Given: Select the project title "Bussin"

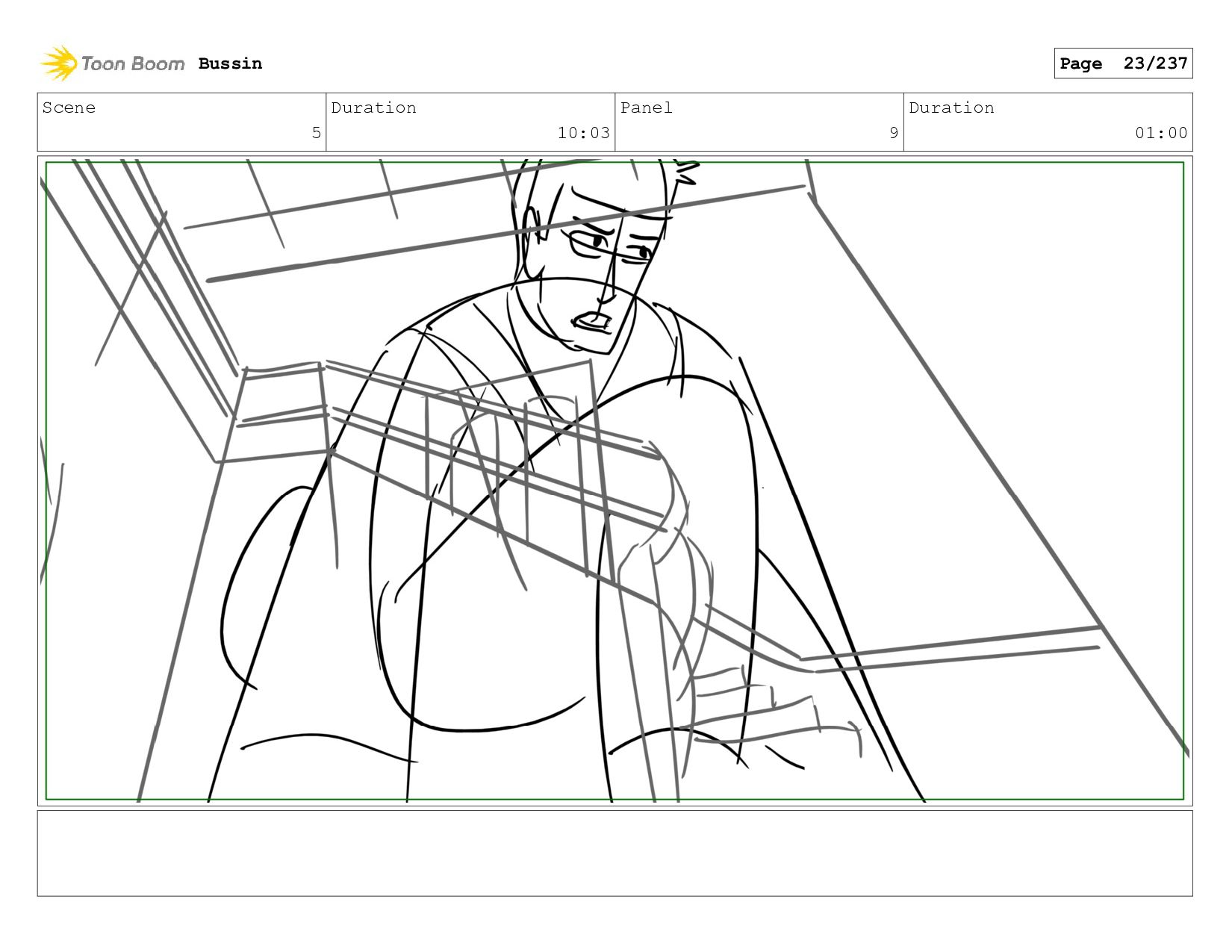Looking at the screenshot, I should (230, 63).
